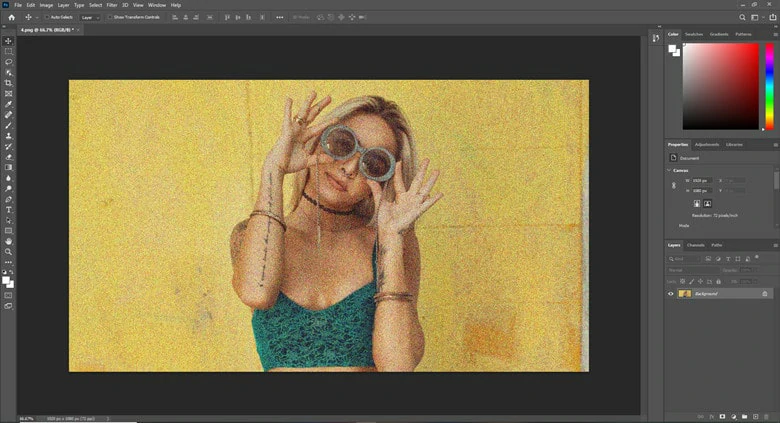
Task: Select the Path Selection tool
Action: pyautogui.click(x=8, y=220)
